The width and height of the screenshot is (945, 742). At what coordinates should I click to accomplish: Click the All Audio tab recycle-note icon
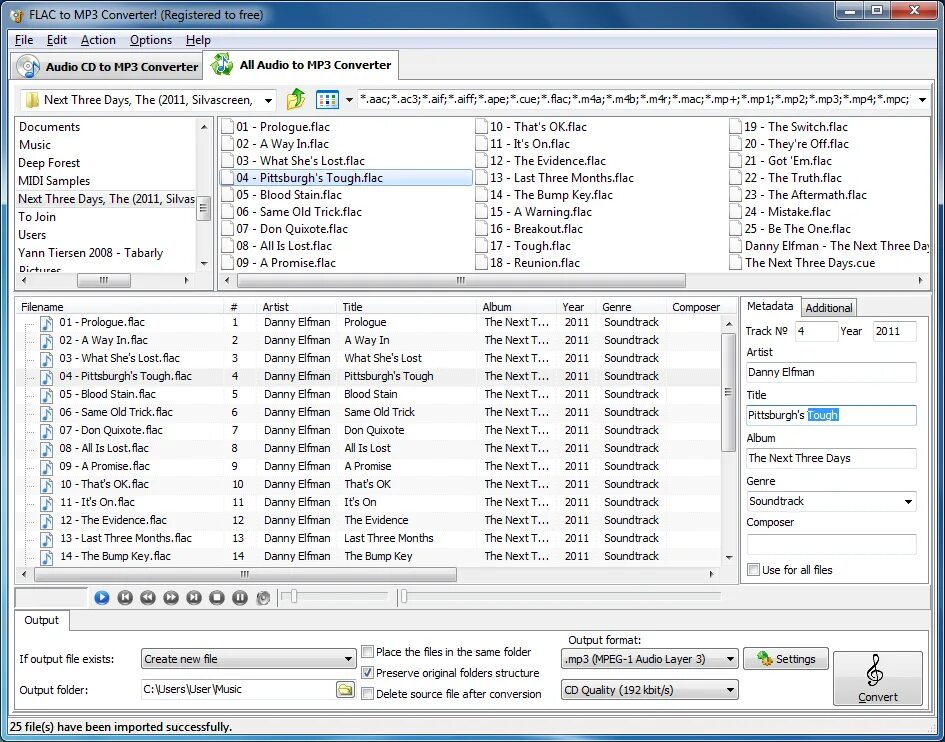(222, 64)
